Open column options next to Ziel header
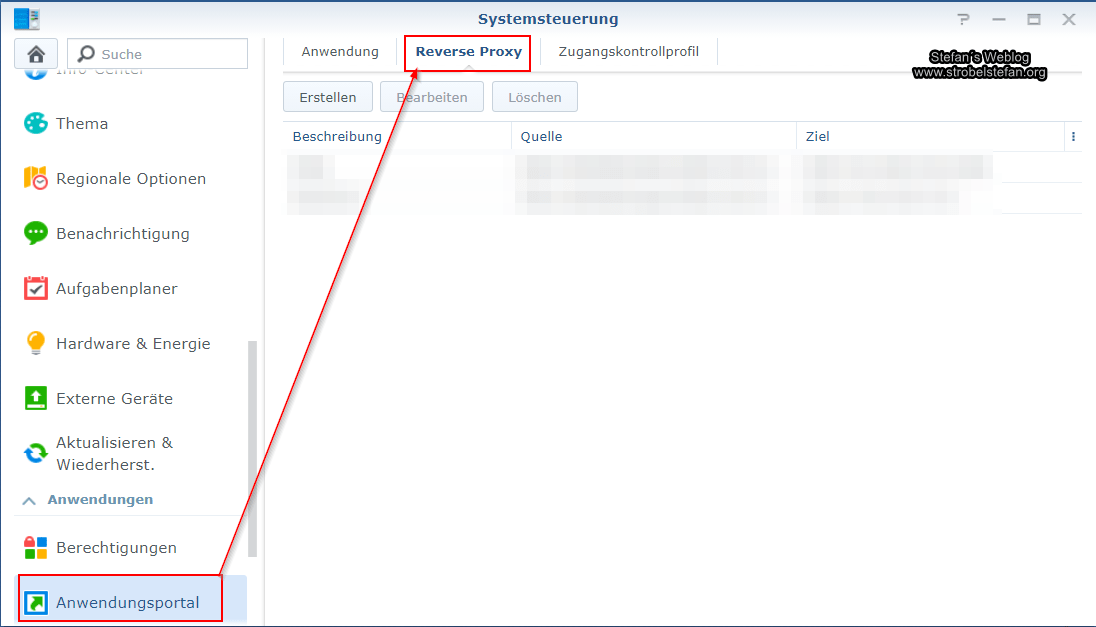This screenshot has height=627, width=1096. point(1073,136)
